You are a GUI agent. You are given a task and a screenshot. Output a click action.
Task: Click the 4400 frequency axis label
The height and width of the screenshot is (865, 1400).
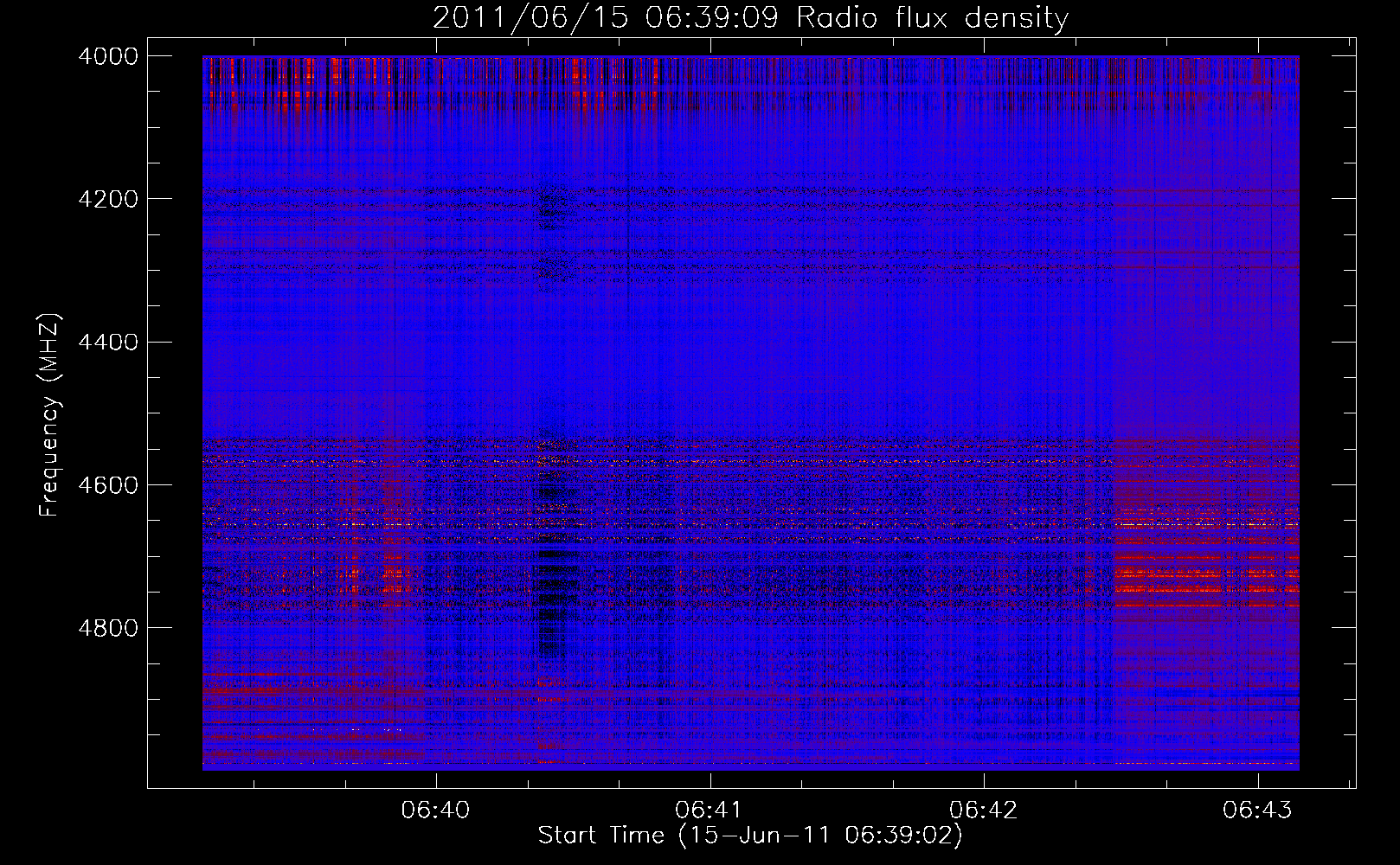coord(108,343)
